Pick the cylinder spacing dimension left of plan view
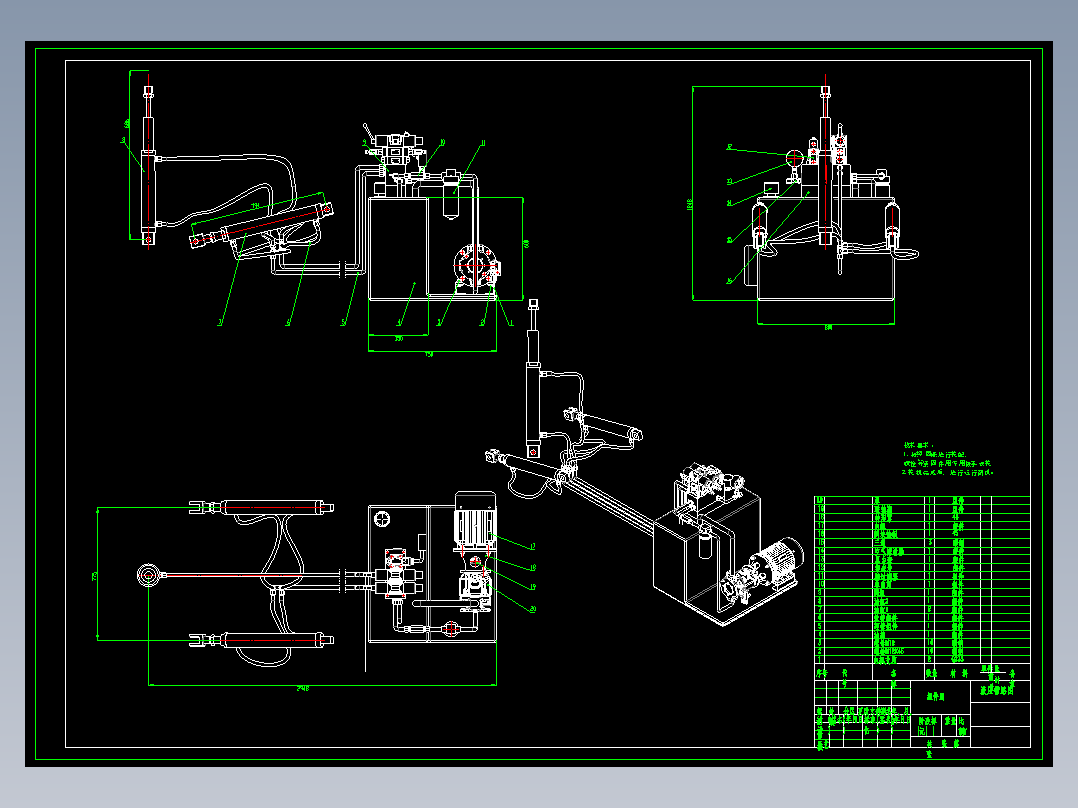 [x=94, y=576]
